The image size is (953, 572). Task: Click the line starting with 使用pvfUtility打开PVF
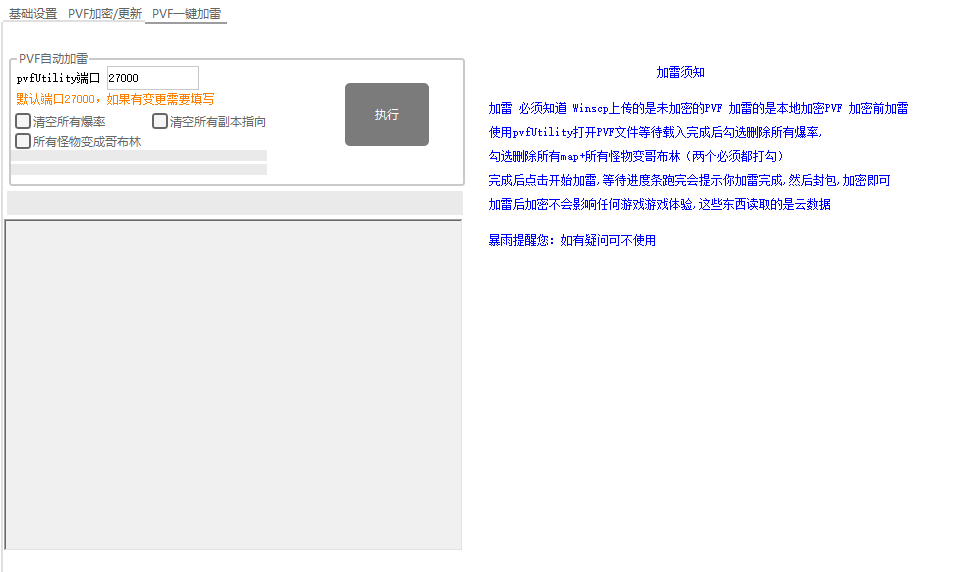tap(655, 133)
